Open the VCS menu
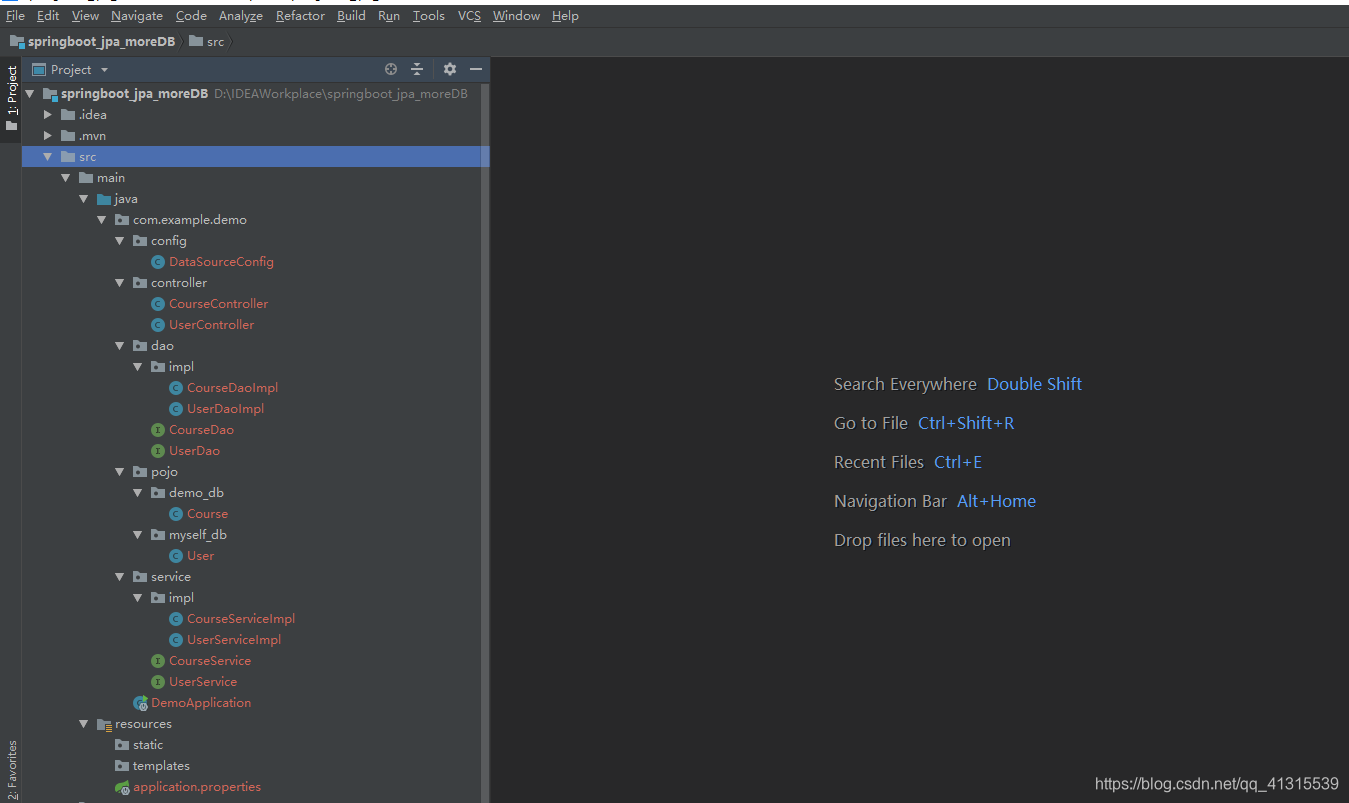 click(x=469, y=15)
